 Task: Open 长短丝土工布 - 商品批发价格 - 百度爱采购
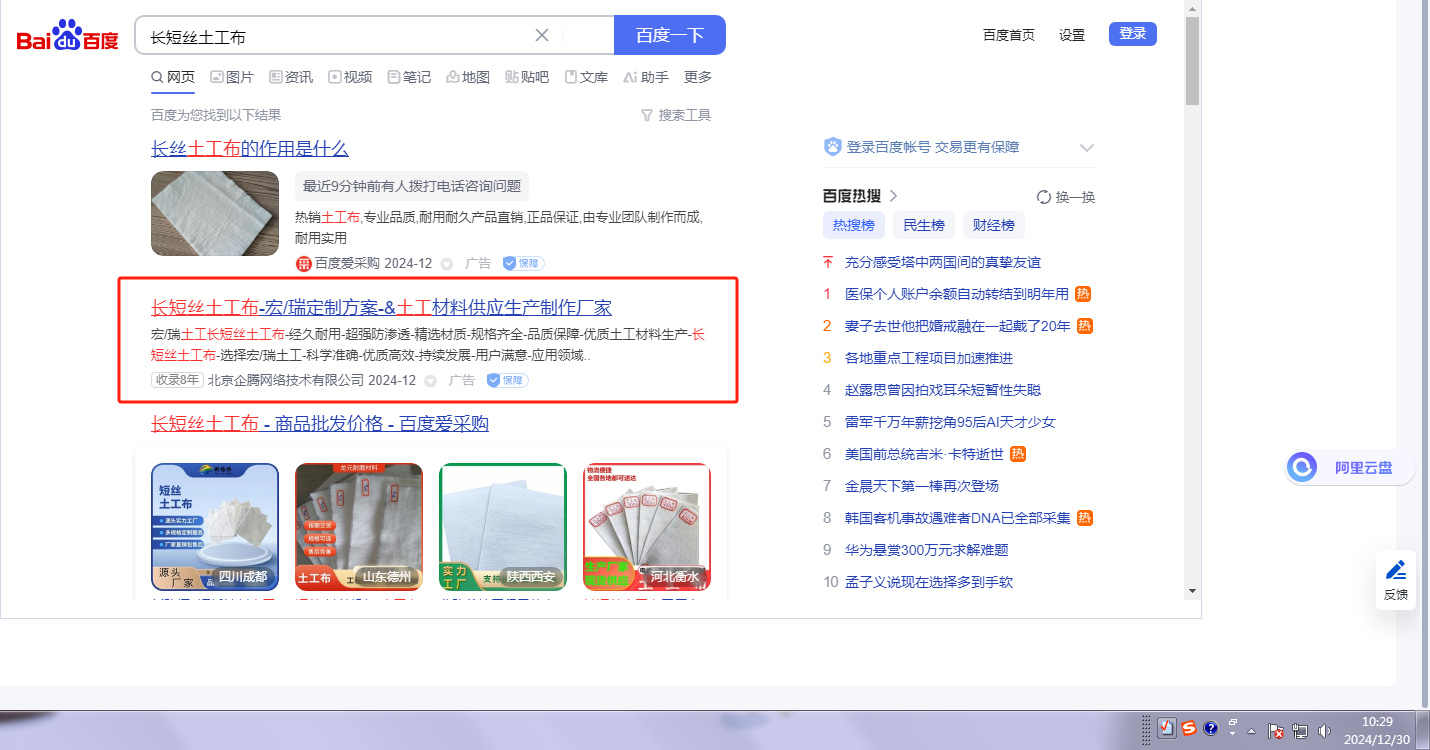(x=320, y=424)
